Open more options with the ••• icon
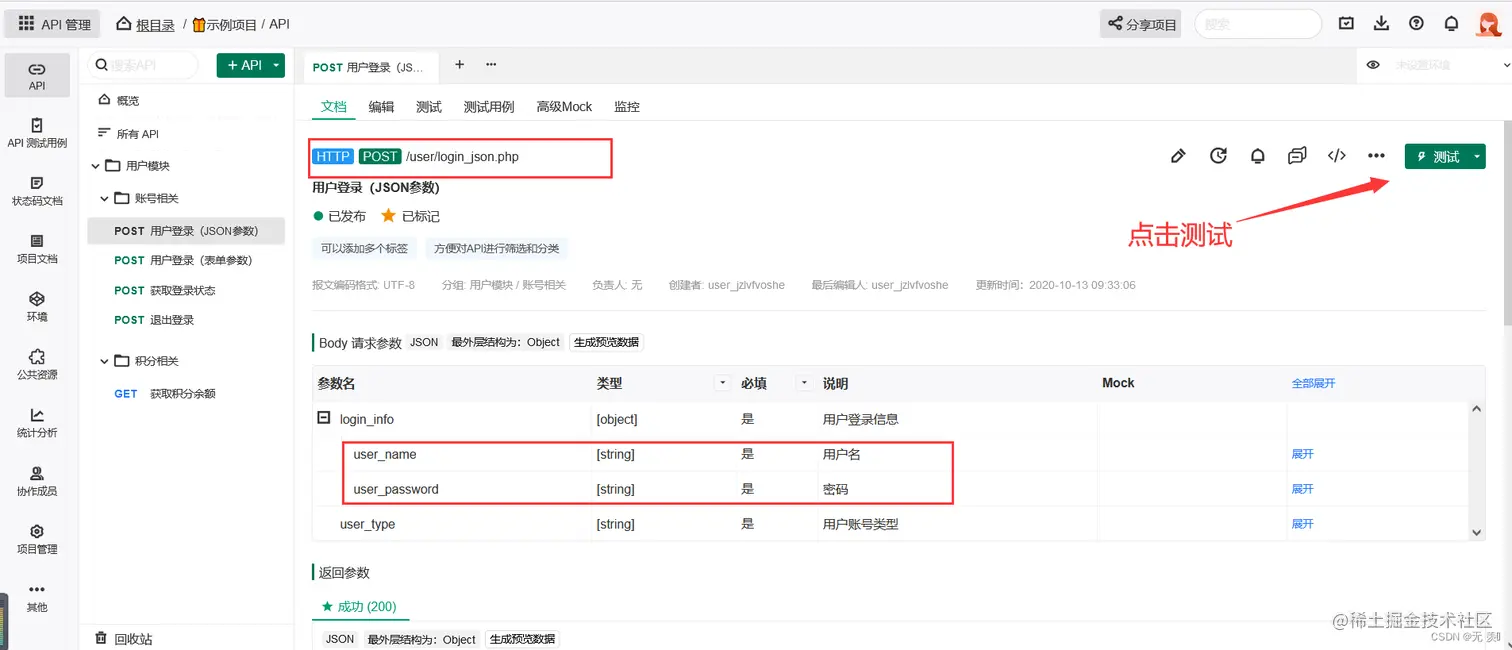This screenshot has height=650, width=1512. click(1376, 156)
